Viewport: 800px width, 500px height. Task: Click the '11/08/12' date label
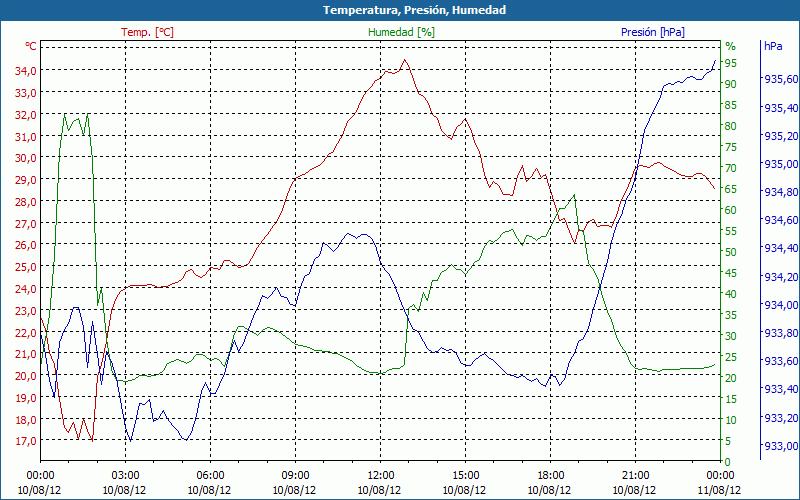pos(719,491)
